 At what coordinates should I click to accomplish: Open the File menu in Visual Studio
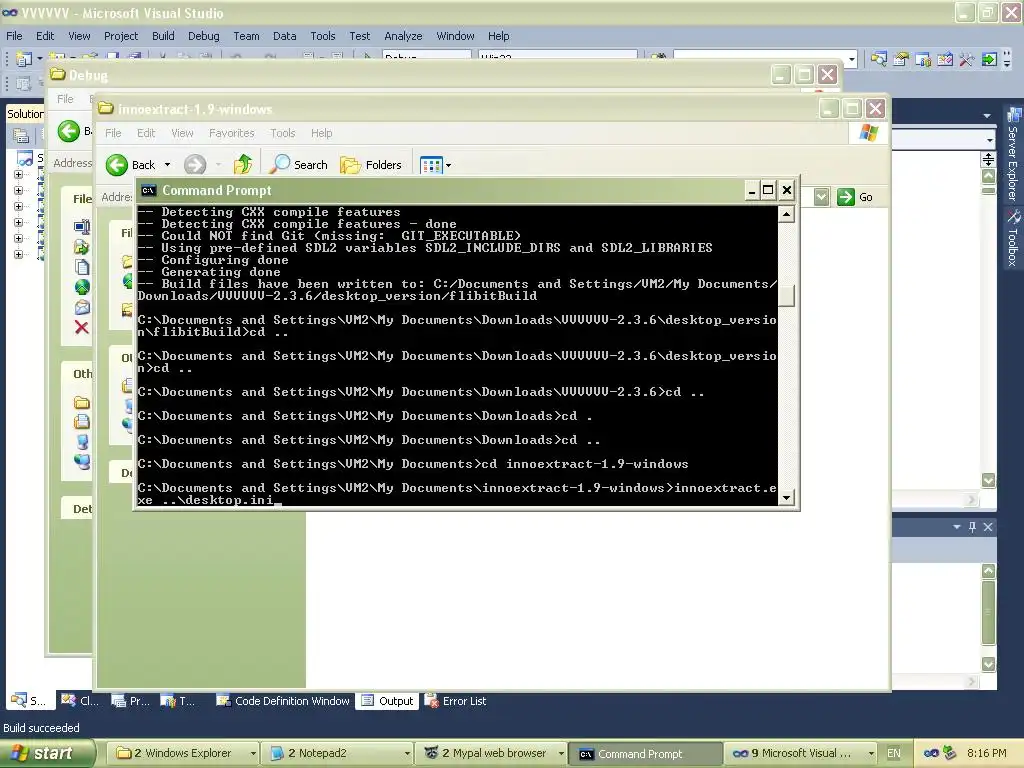14,36
